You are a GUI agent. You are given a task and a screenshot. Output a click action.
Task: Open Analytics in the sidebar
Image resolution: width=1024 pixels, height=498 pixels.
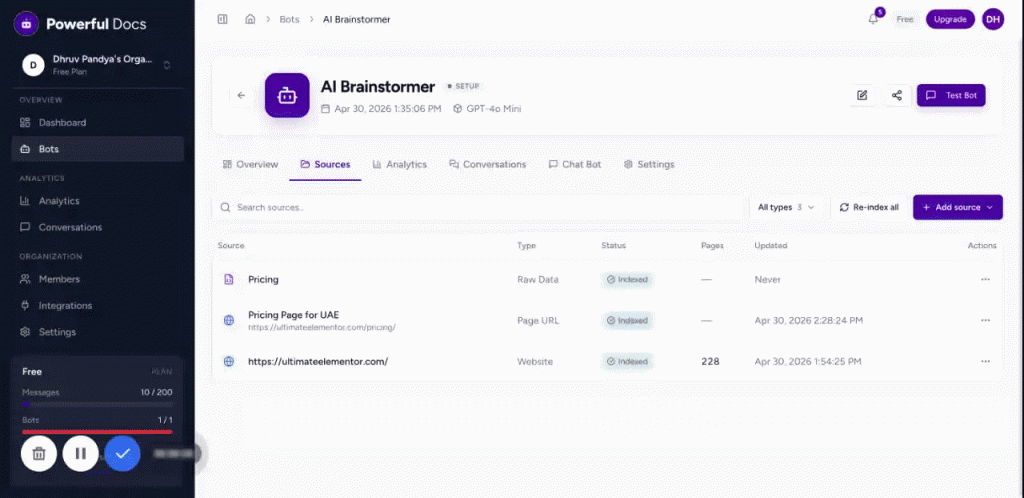[x=97, y=201]
